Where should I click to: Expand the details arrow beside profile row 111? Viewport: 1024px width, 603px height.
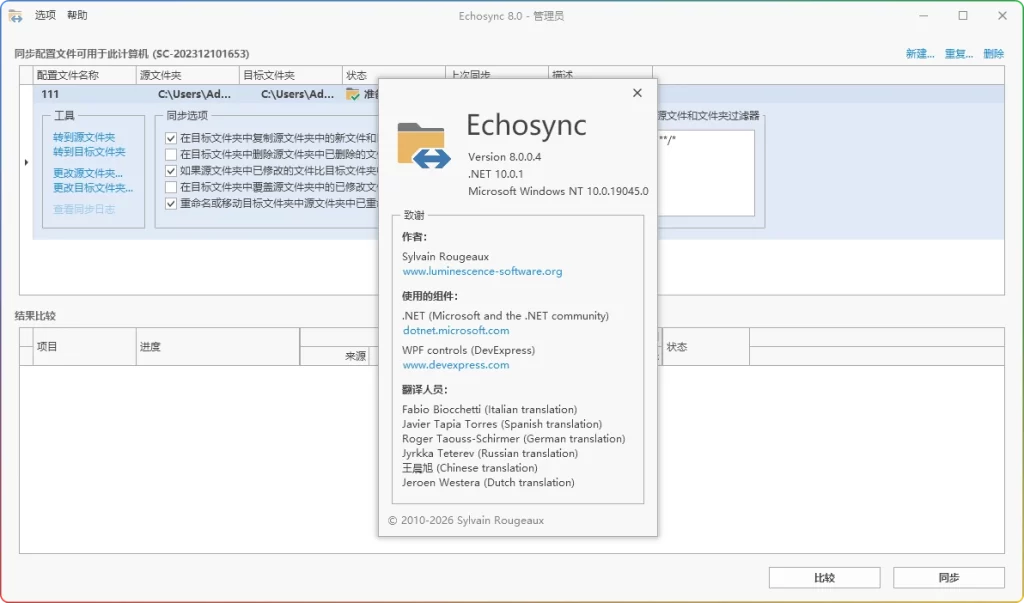pos(25,163)
